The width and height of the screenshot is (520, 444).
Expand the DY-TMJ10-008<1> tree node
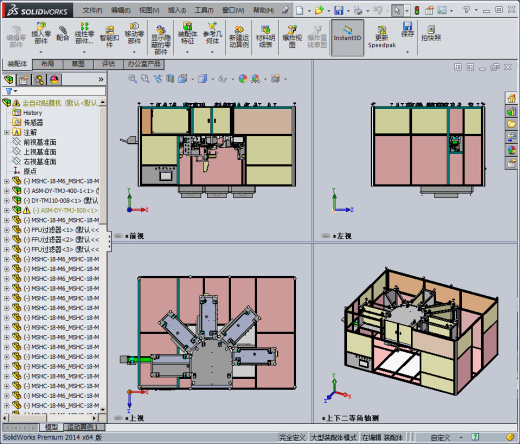pos(6,201)
